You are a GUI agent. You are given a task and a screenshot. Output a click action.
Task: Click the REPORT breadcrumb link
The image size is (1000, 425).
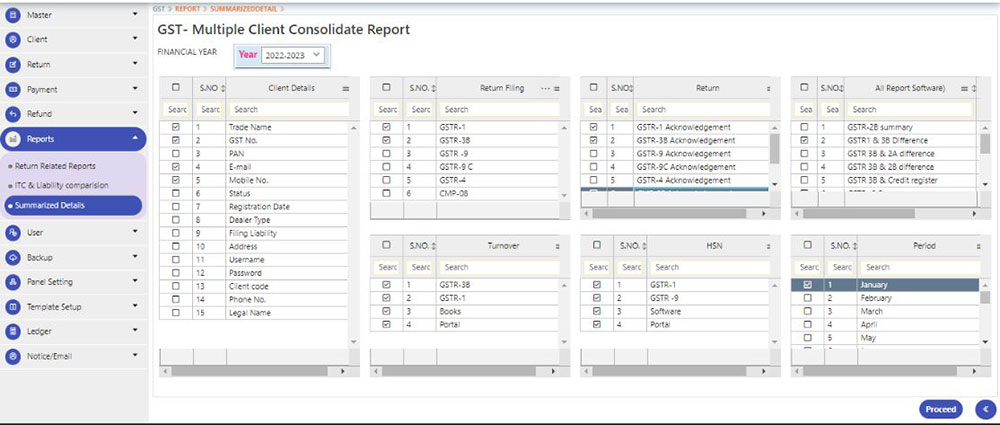coord(187,8)
